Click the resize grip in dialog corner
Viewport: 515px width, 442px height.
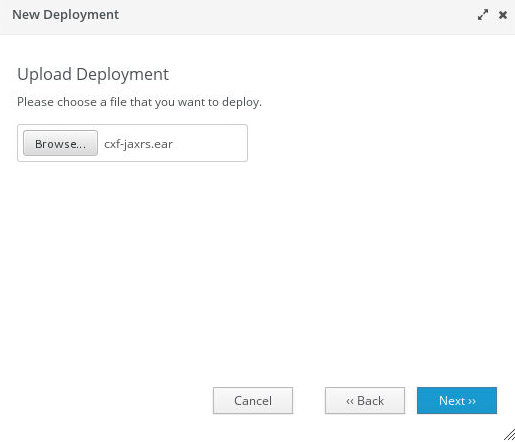[509, 435]
